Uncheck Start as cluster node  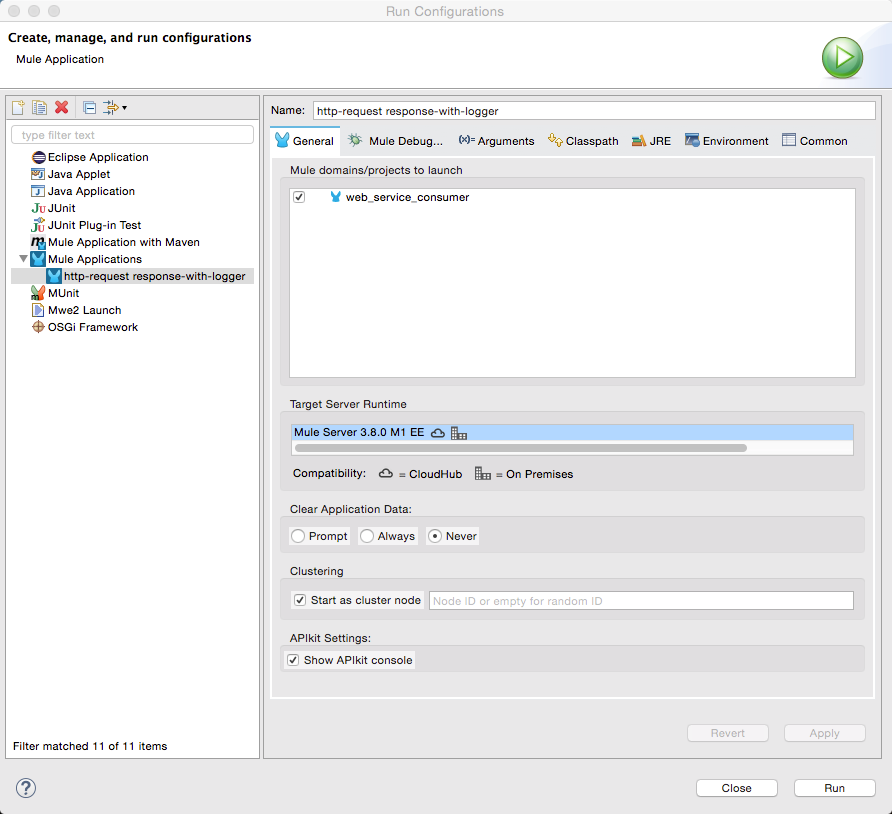pos(301,599)
